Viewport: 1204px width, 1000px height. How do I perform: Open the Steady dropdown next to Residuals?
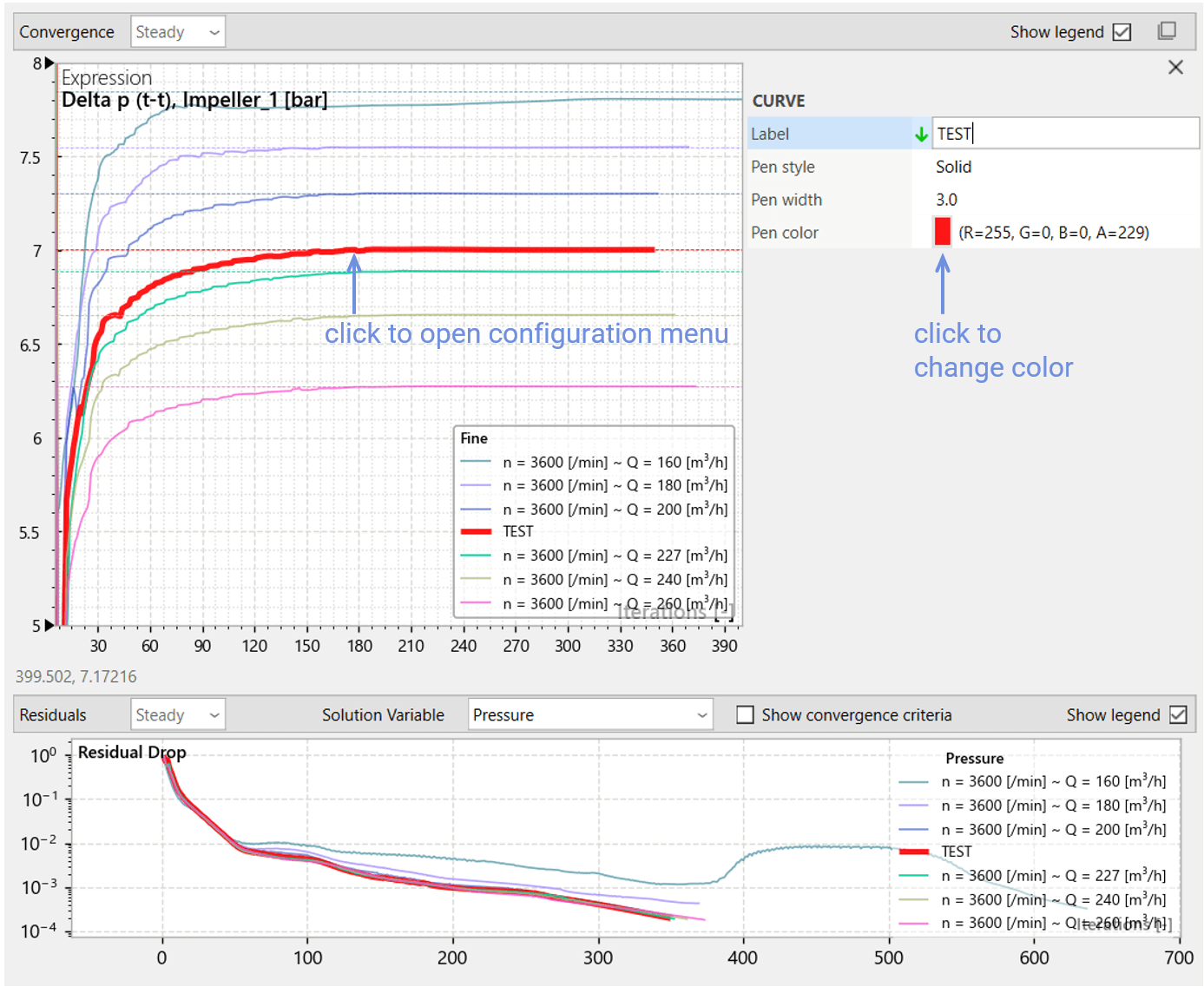click(x=178, y=714)
